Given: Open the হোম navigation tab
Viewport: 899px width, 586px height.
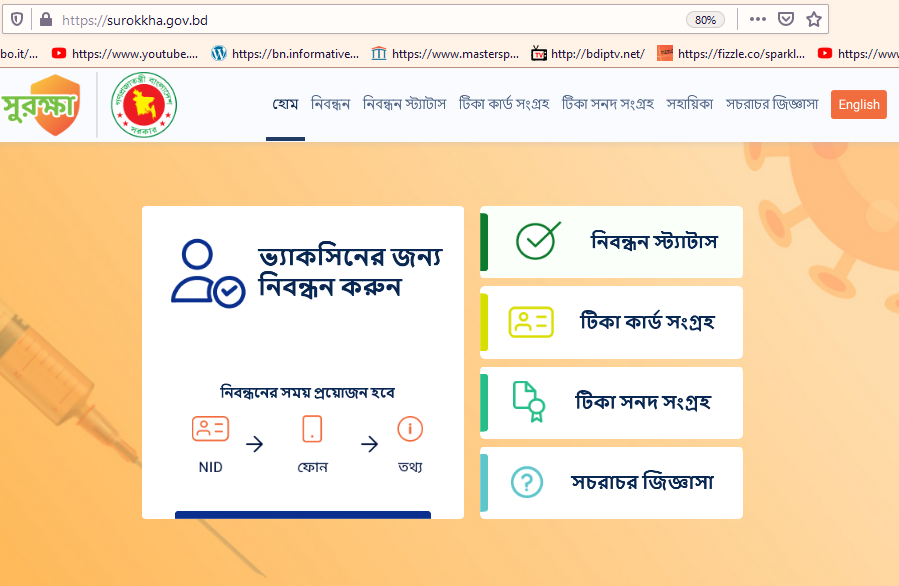Looking at the screenshot, I should [285, 104].
